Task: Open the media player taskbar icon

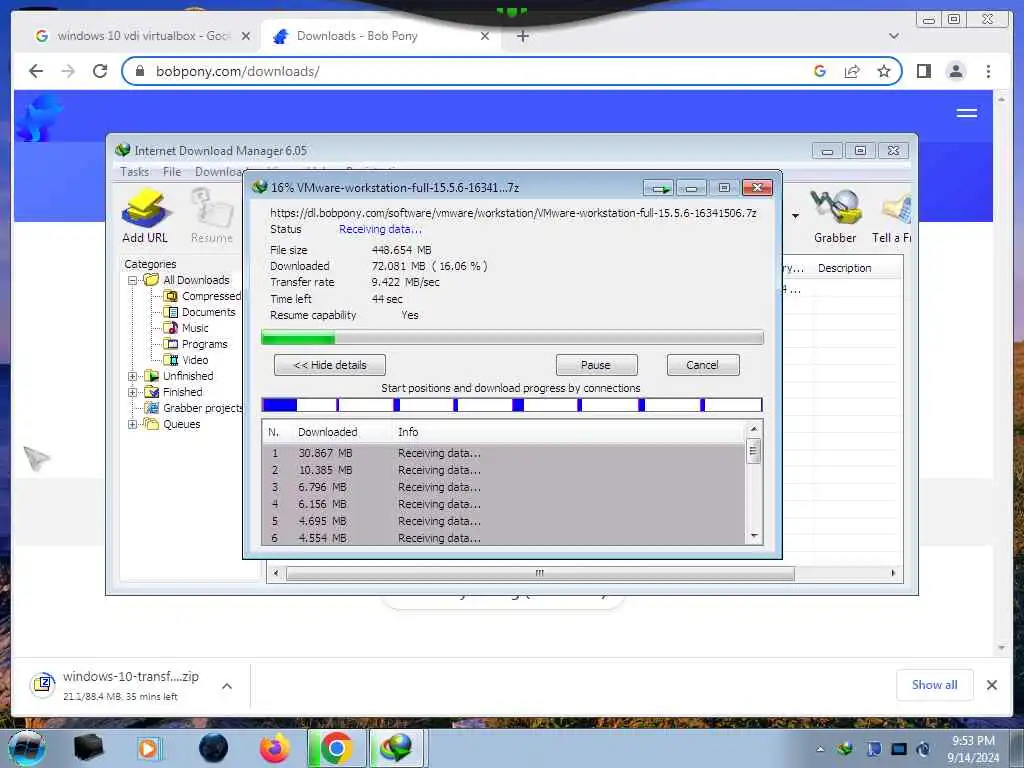Action: click(149, 748)
